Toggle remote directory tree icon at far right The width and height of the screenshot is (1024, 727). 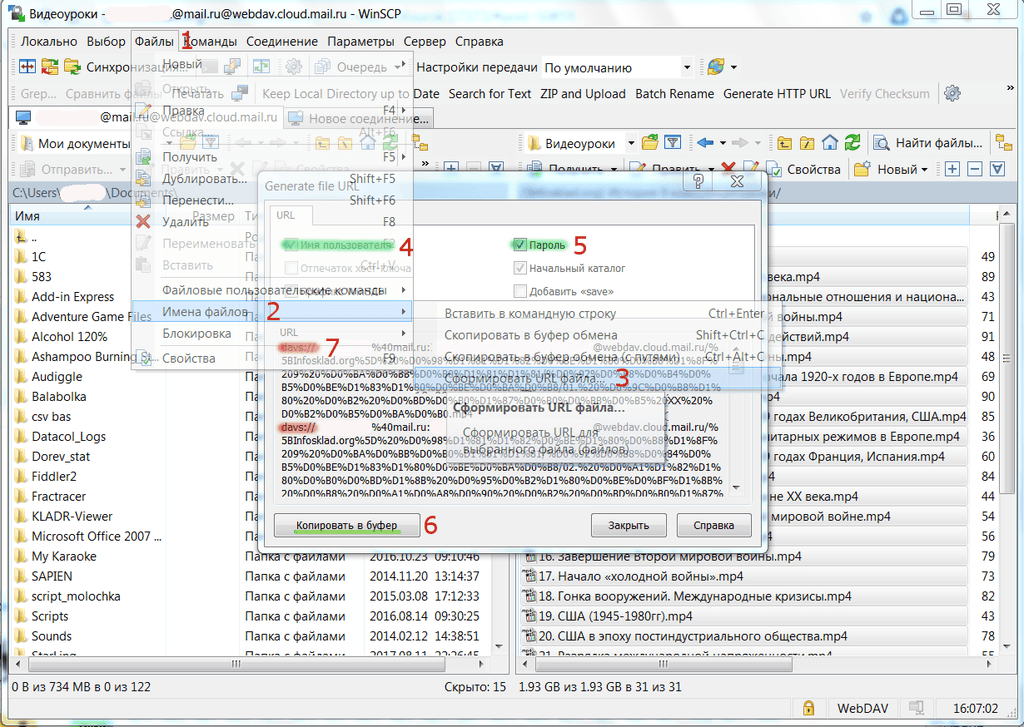(1003, 142)
